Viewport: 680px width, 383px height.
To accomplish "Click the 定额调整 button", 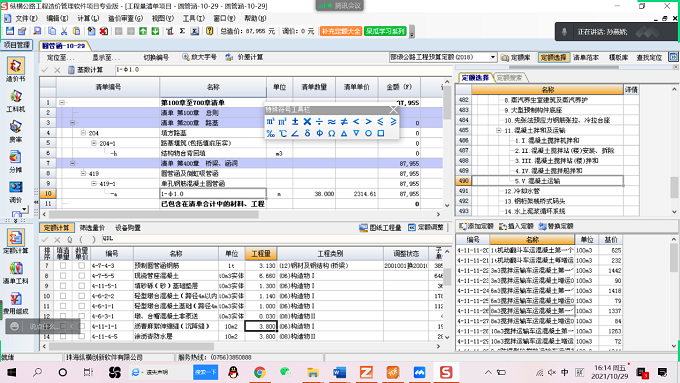I will (x=426, y=228).
